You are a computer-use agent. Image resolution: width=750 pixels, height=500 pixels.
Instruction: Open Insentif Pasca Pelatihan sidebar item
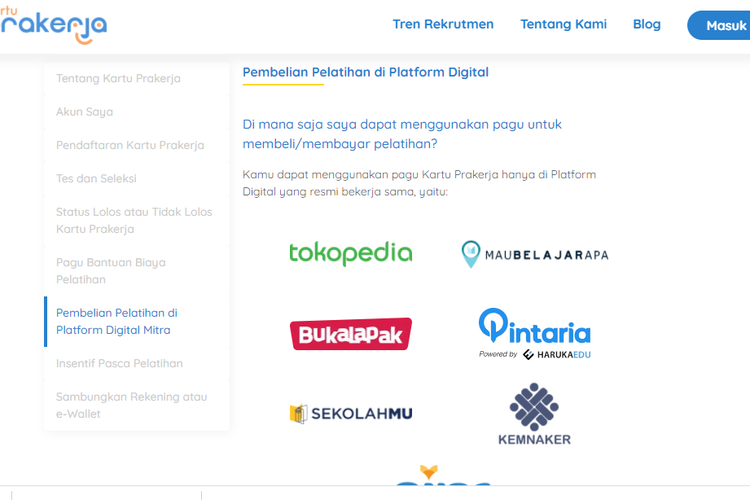136,364
